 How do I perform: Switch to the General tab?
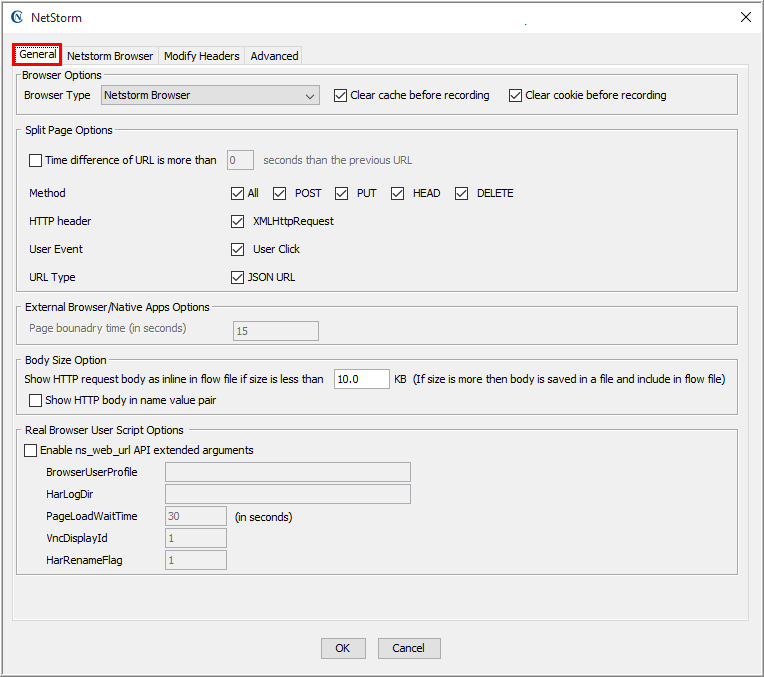pos(38,54)
